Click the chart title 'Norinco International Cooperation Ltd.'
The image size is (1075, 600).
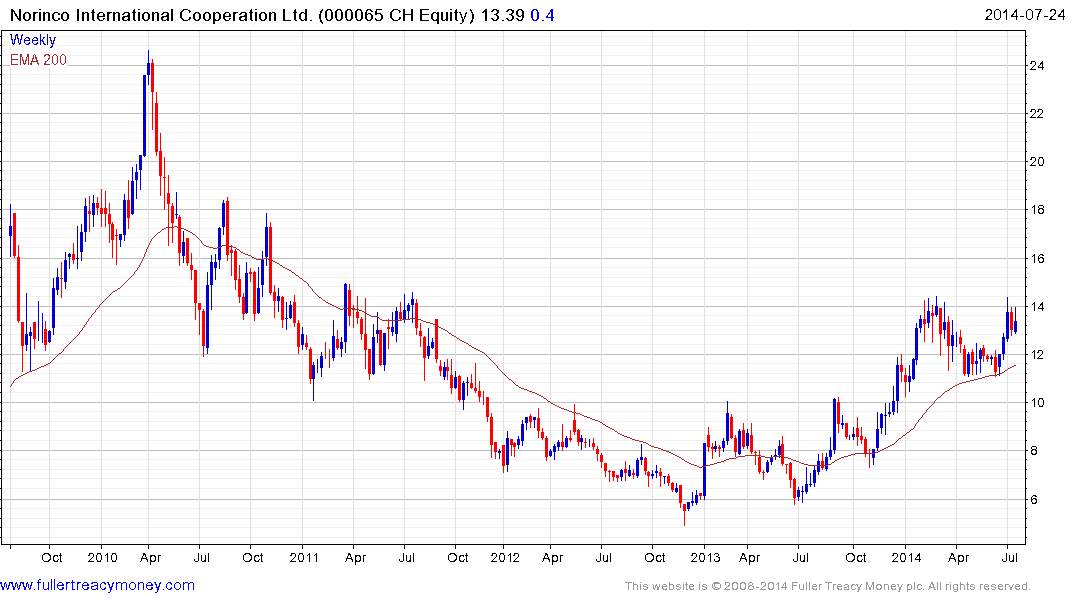(x=160, y=15)
